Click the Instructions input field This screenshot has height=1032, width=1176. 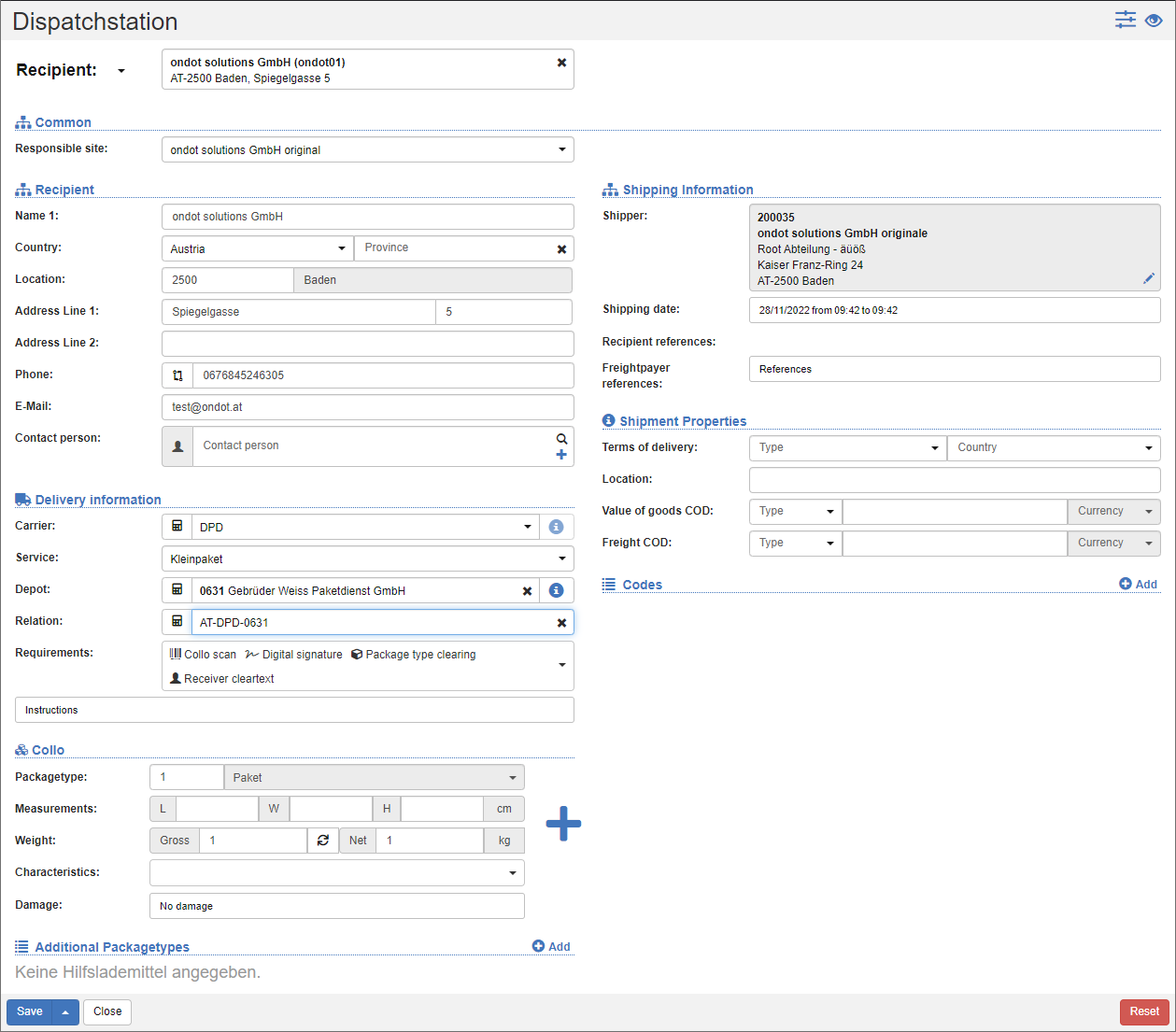294,711
